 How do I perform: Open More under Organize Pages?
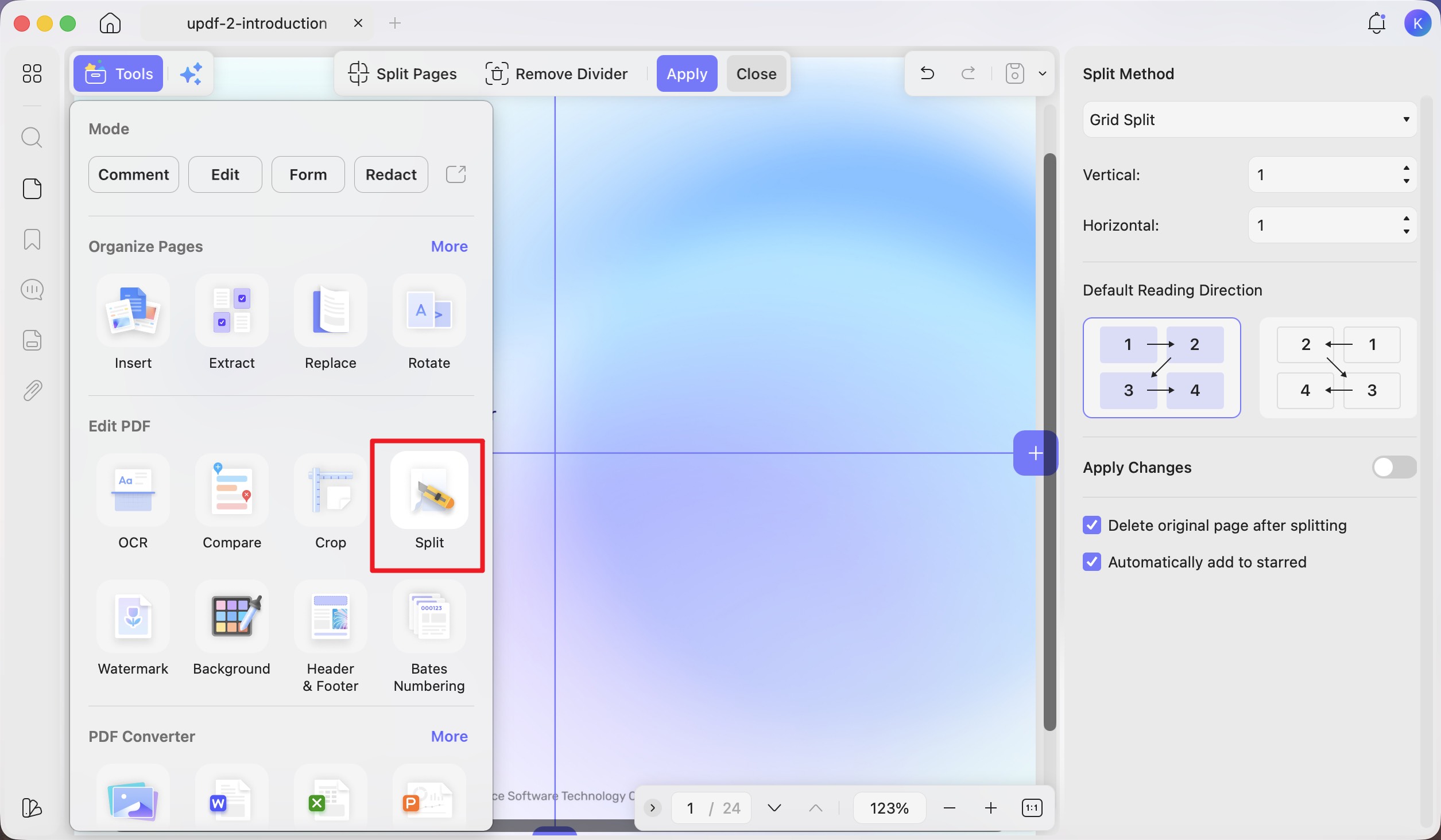pyautogui.click(x=450, y=246)
